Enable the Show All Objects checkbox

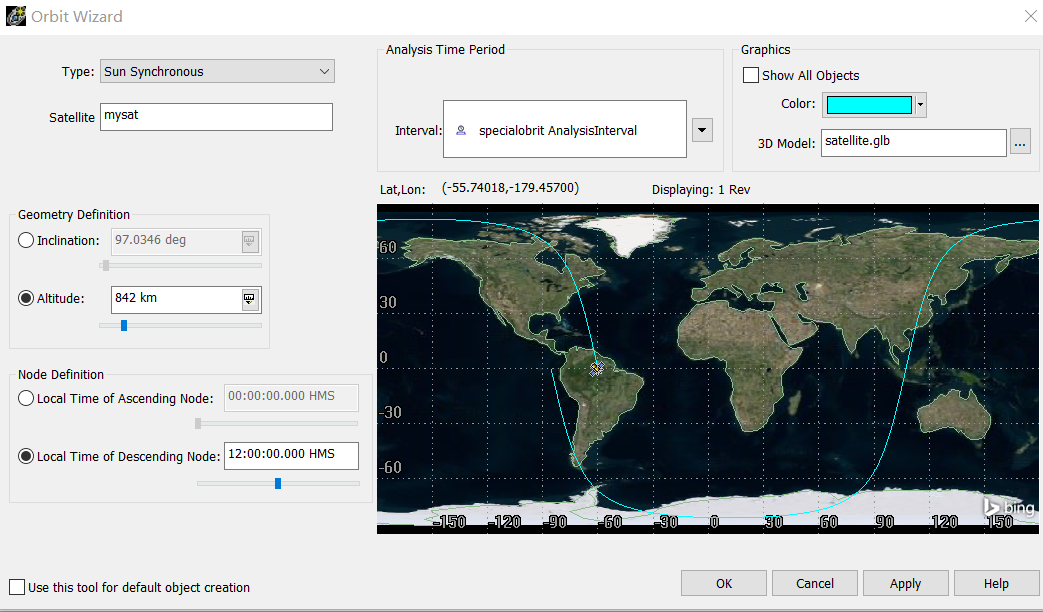750,75
